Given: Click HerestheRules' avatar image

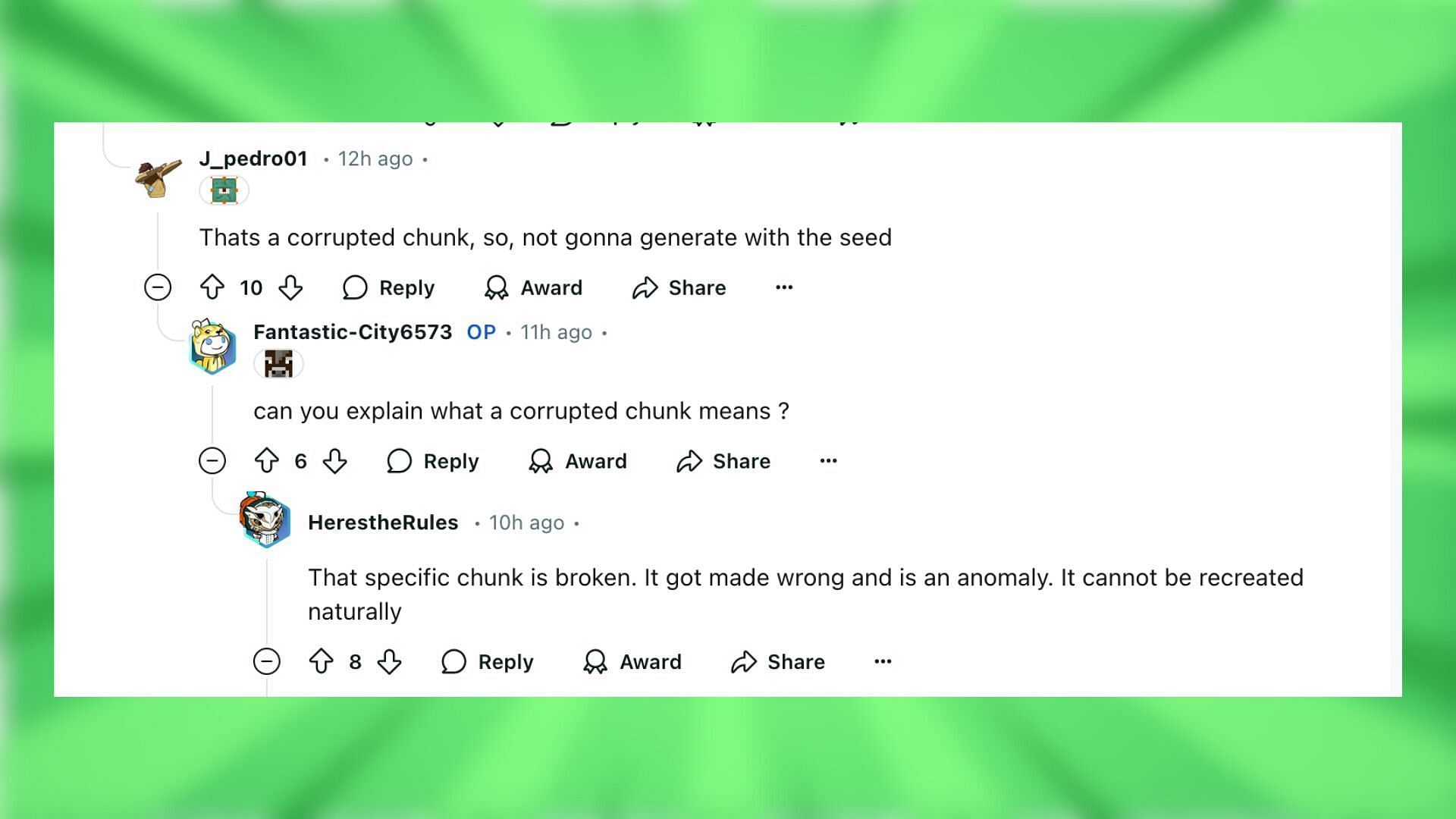Looking at the screenshot, I should pos(265,519).
